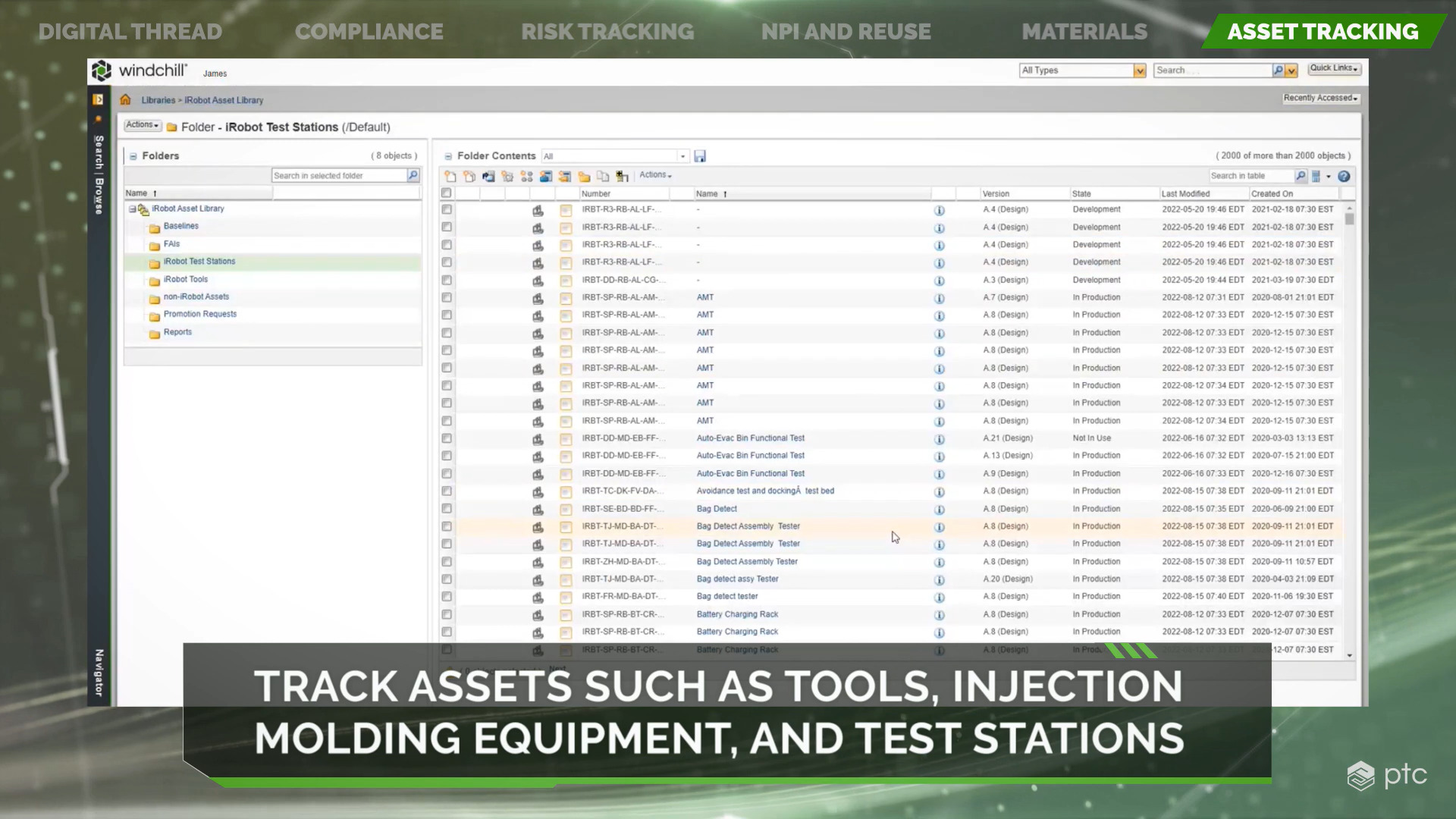Viewport: 1456px width, 819px height.
Task: Click the global search magnifier icon
Action: click(x=1278, y=71)
